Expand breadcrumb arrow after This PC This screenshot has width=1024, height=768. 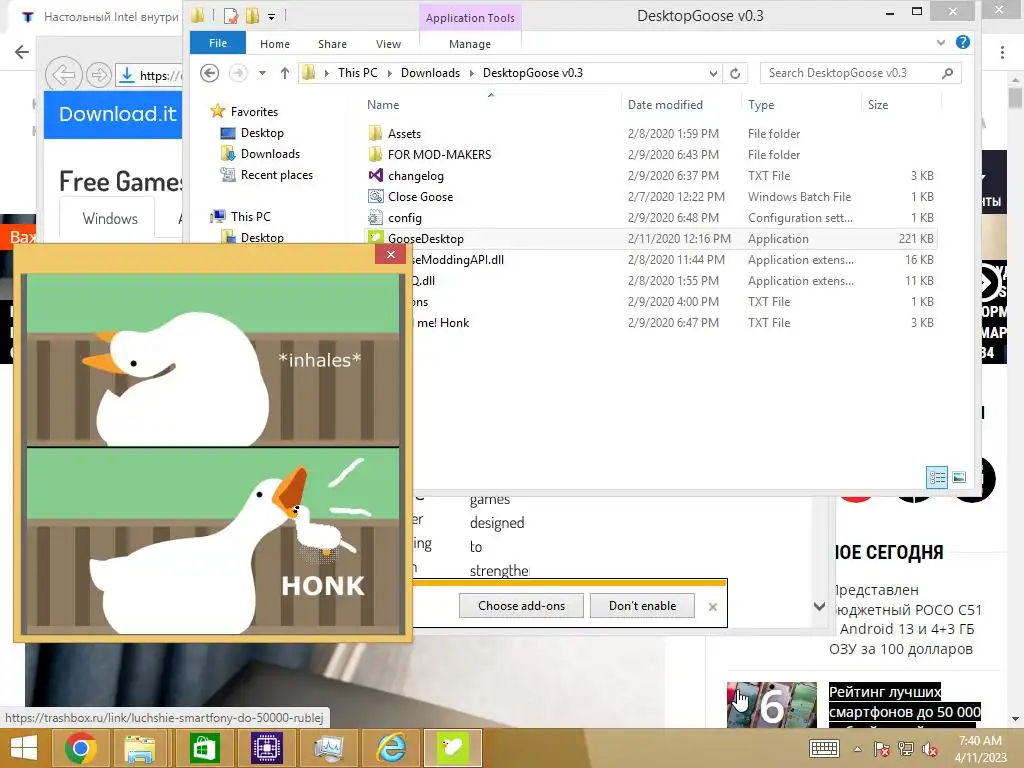pos(389,73)
